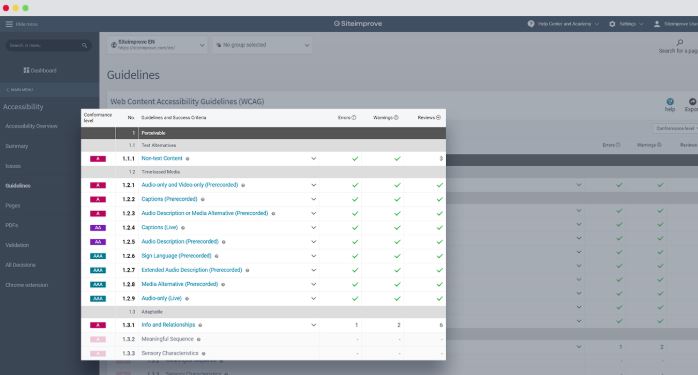Click the blue Help icon beside WCAG heading
Screen dimensions: 698x375
point(670,102)
